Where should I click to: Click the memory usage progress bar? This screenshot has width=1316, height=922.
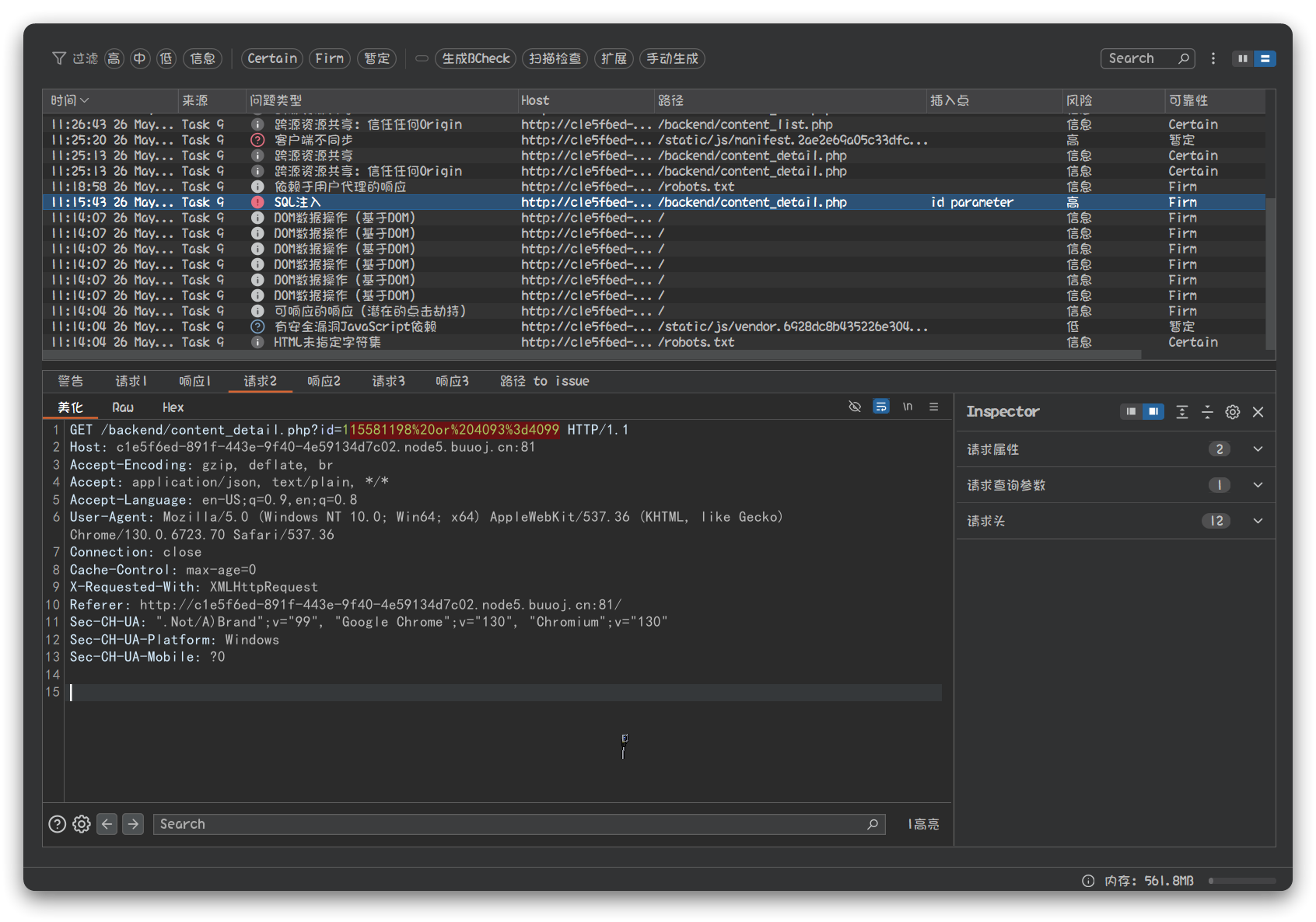pos(1241,881)
